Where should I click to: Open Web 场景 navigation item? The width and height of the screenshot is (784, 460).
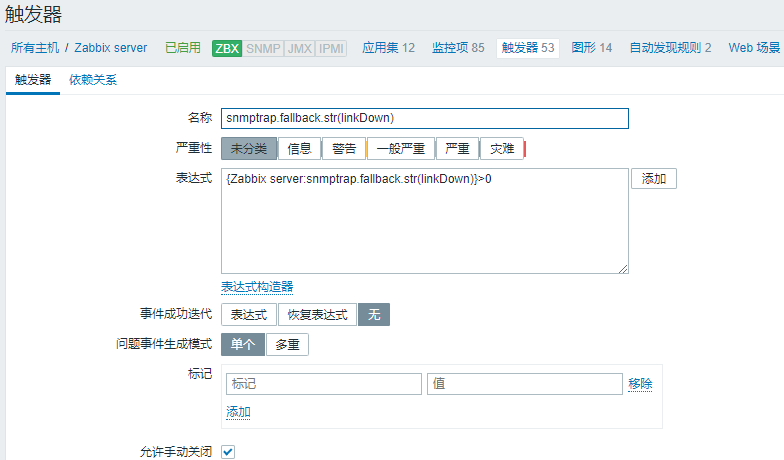click(x=754, y=48)
